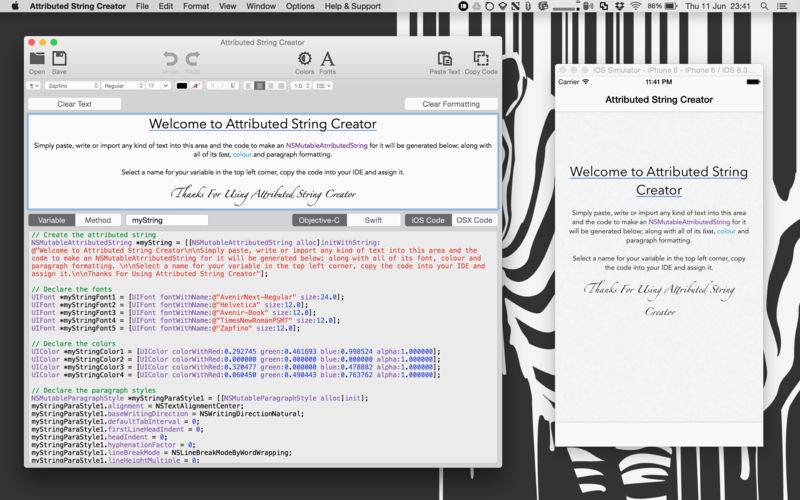This screenshot has width=800, height=500.
Task: Click the generated code output area
Action: 263,347
